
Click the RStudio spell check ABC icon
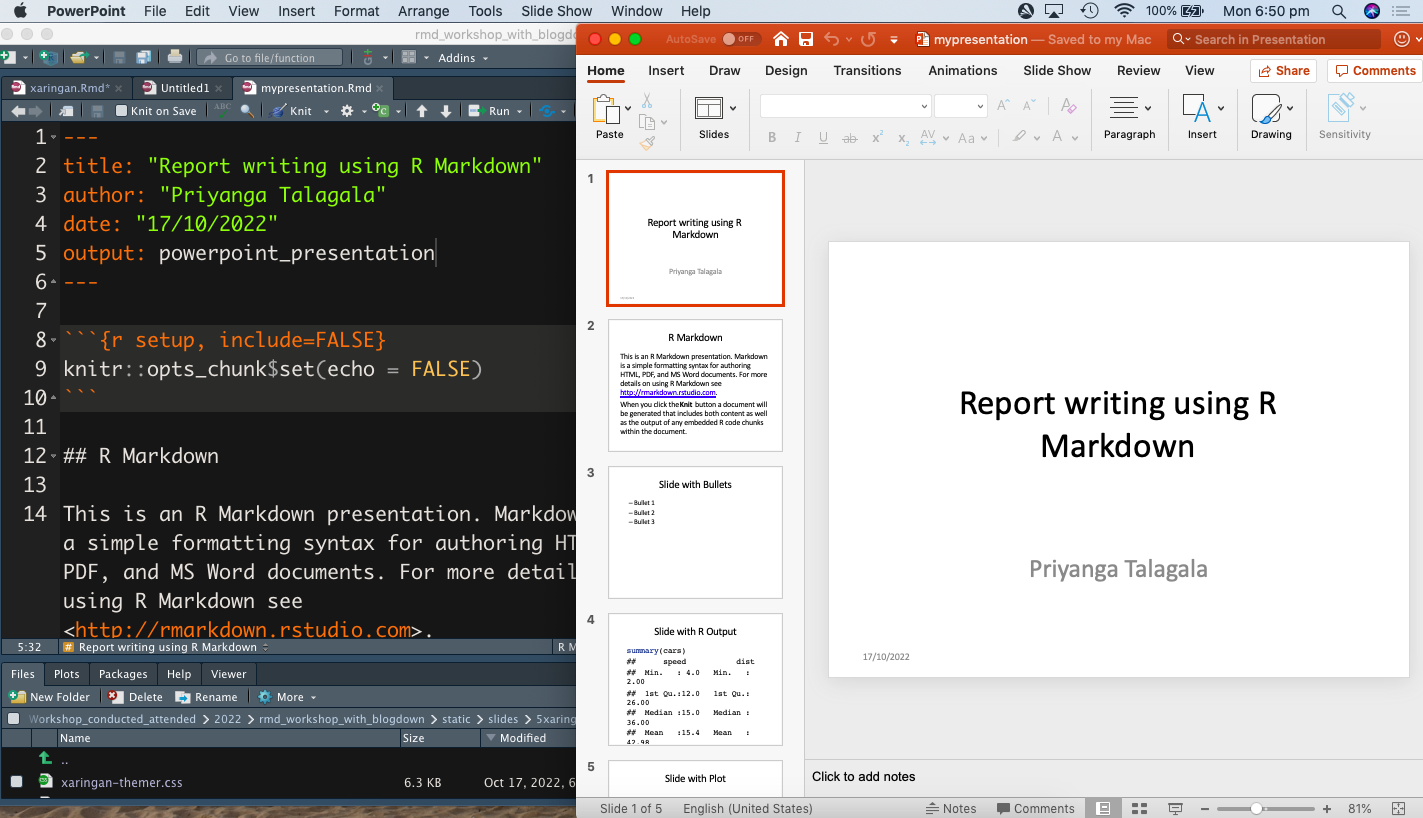tap(223, 110)
